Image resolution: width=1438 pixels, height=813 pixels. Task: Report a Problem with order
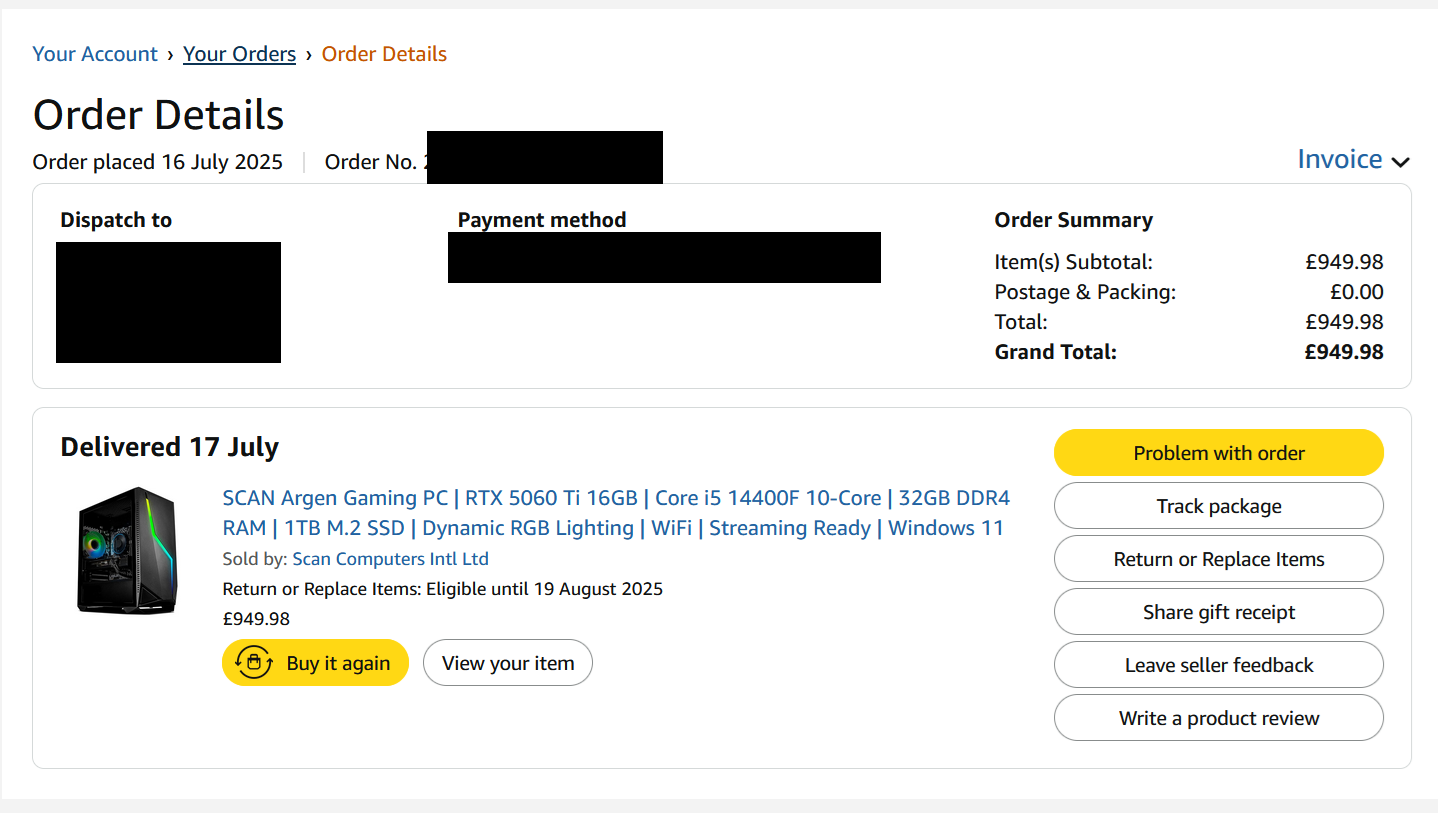pyautogui.click(x=1218, y=453)
